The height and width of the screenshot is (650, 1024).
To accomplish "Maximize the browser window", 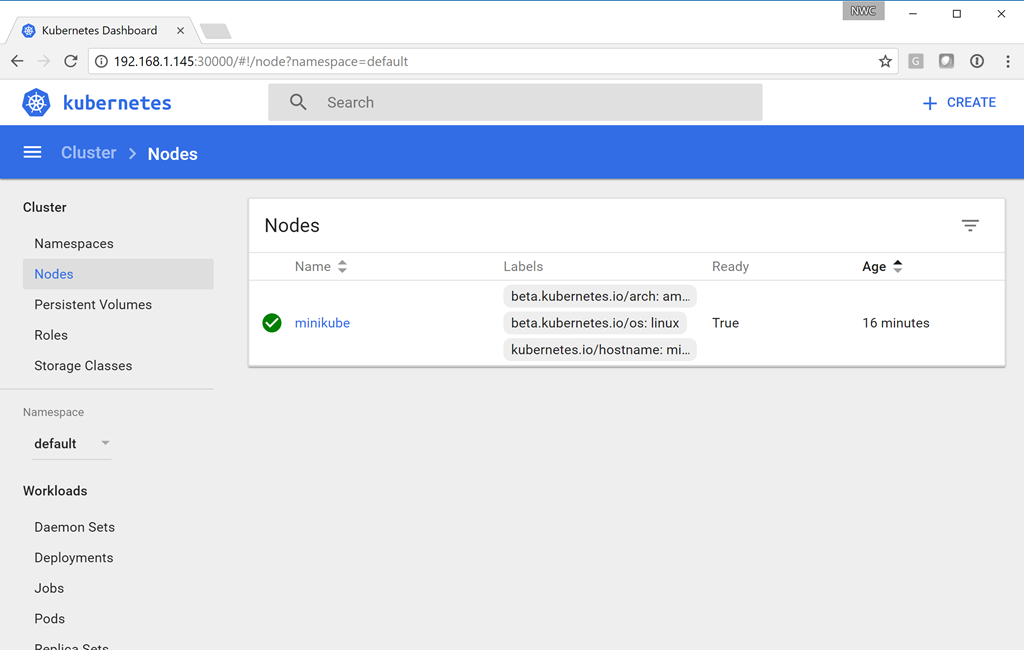I will tap(957, 14).
